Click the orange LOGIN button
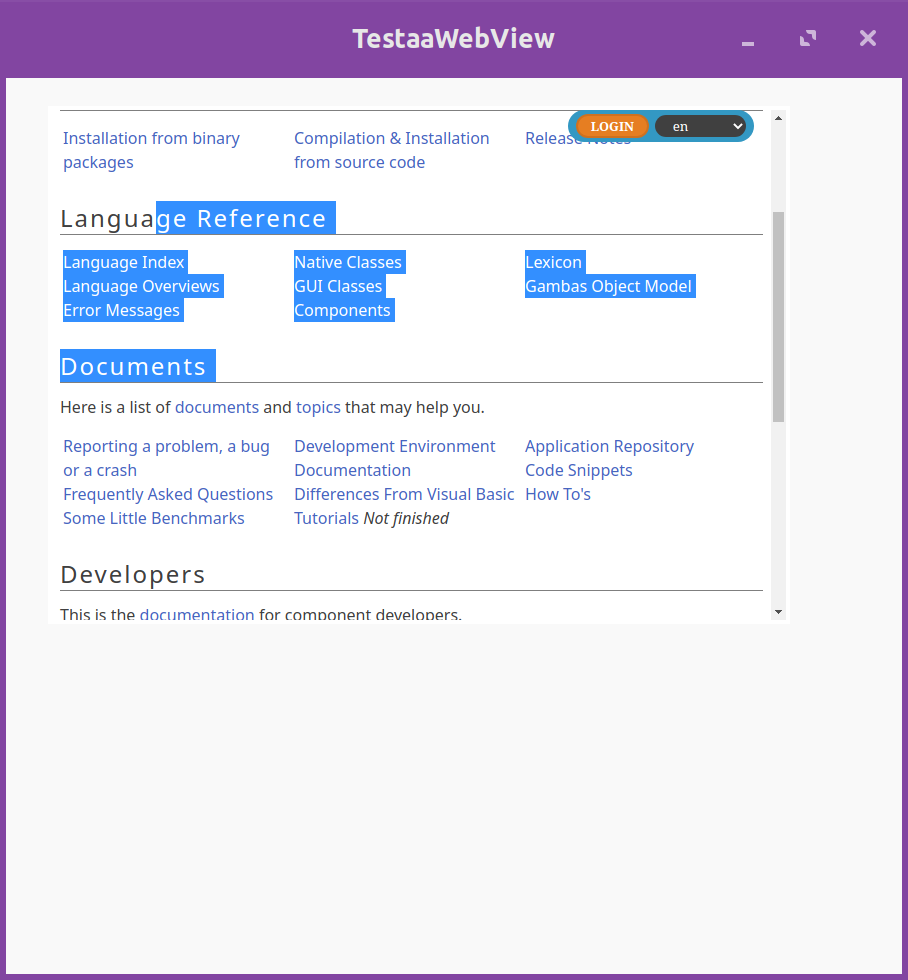908x980 pixels. point(612,126)
